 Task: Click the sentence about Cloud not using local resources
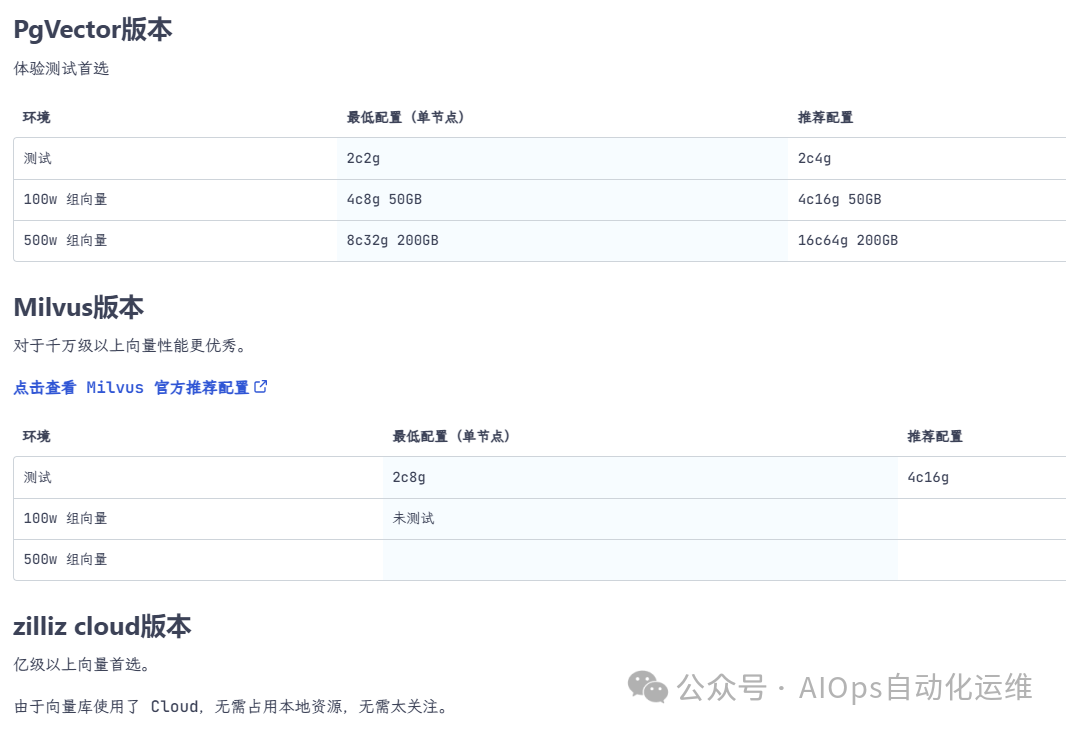[x=232, y=707]
